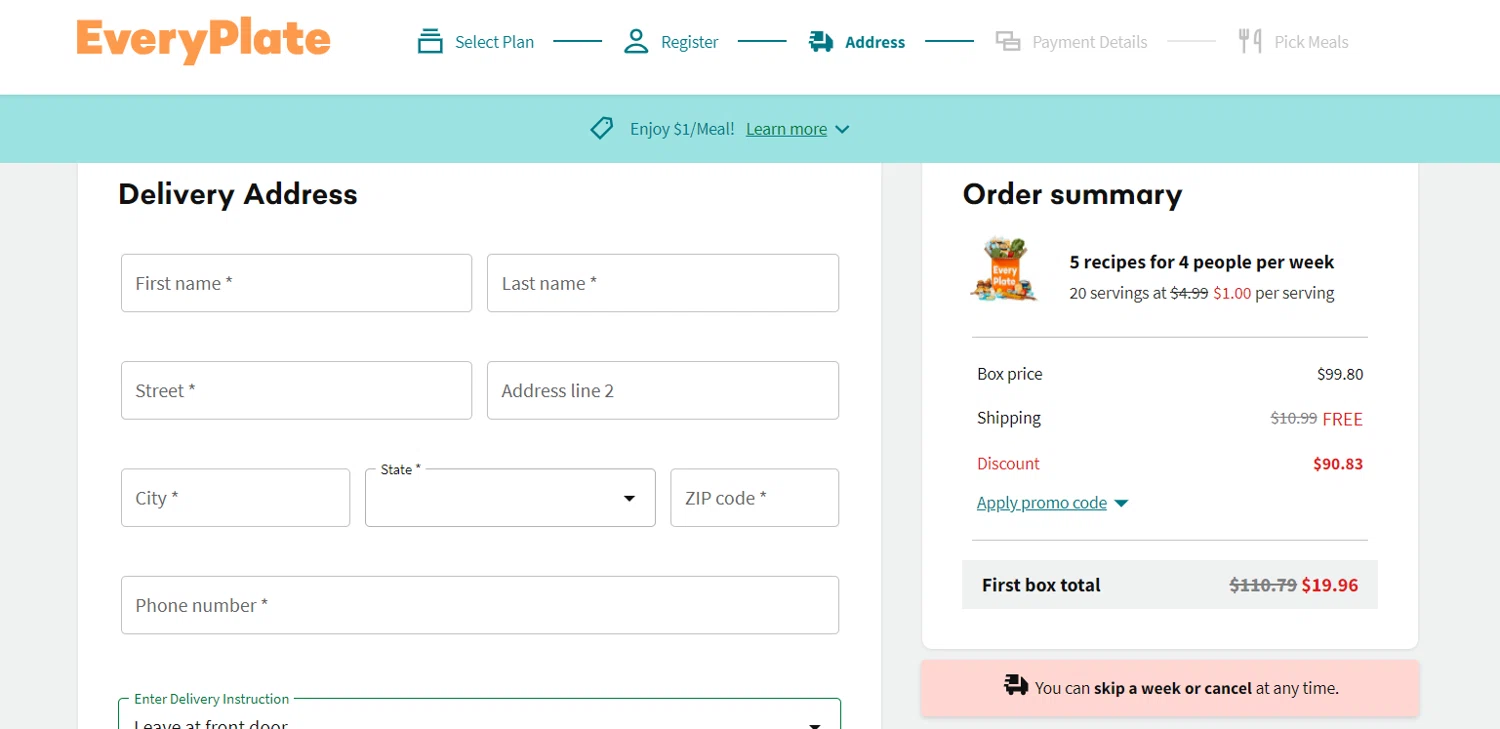Click the Discount label
The height and width of the screenshot is (729, 1500).
pos(1008,464)
